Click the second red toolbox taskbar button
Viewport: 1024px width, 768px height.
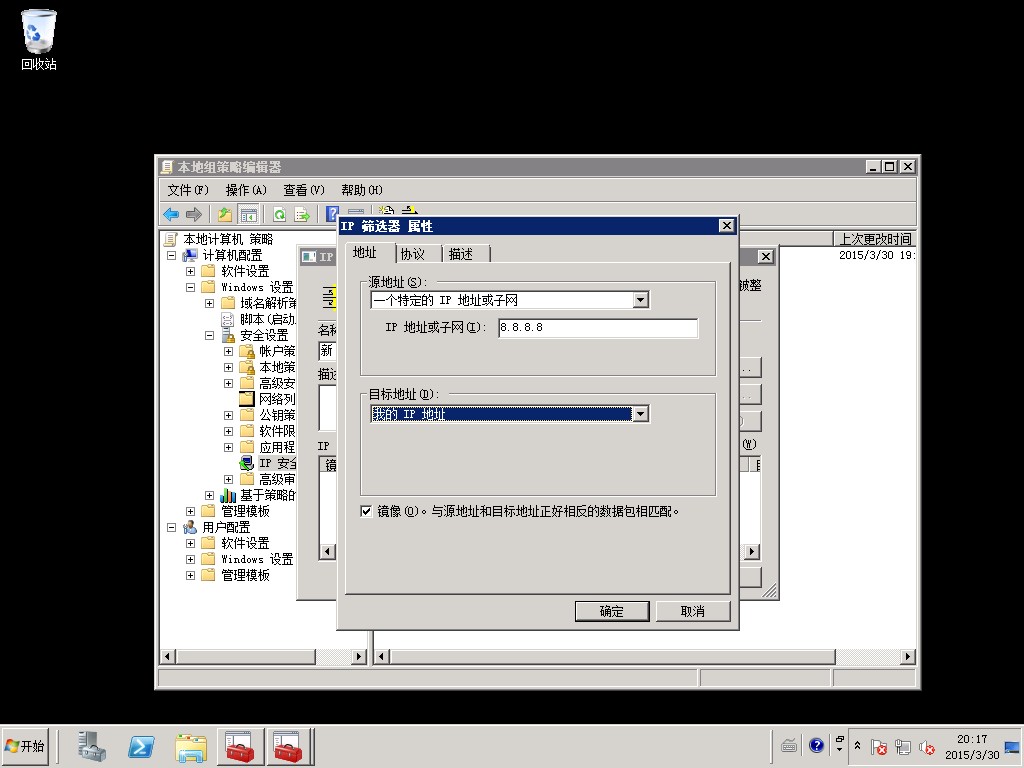(287, 746)
